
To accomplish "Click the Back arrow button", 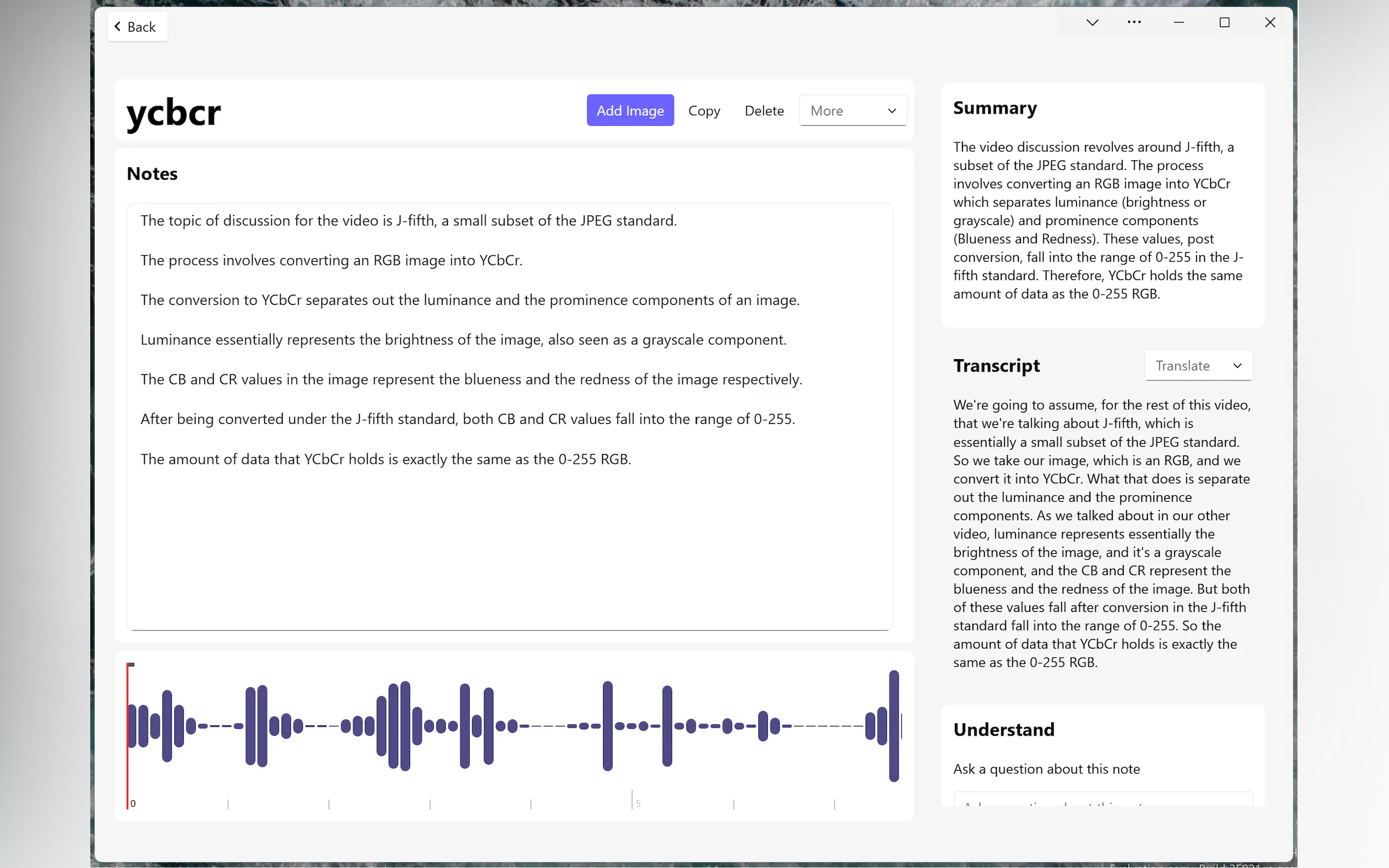I will (x=137, y=27).
